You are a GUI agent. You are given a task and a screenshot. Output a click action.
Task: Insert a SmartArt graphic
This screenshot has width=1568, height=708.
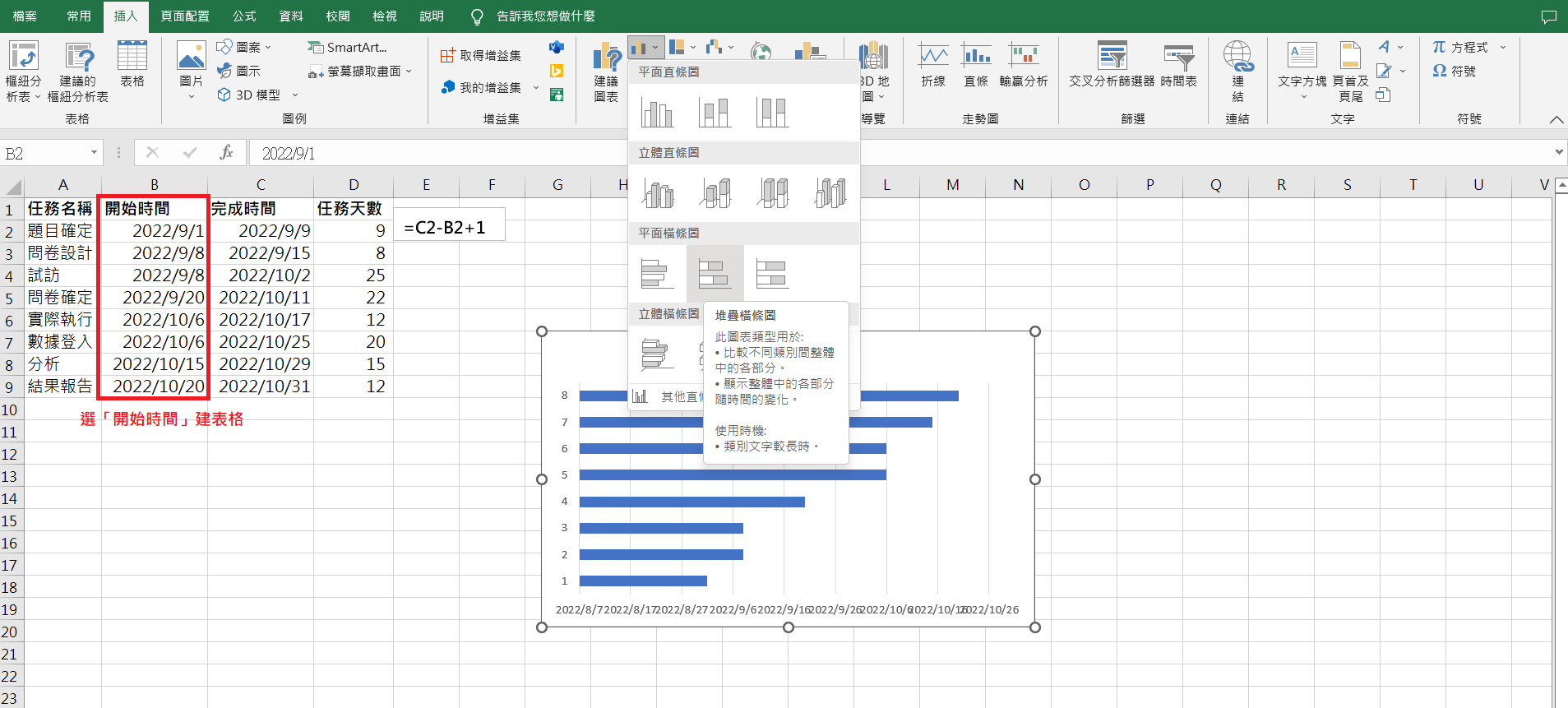point(346,48)
